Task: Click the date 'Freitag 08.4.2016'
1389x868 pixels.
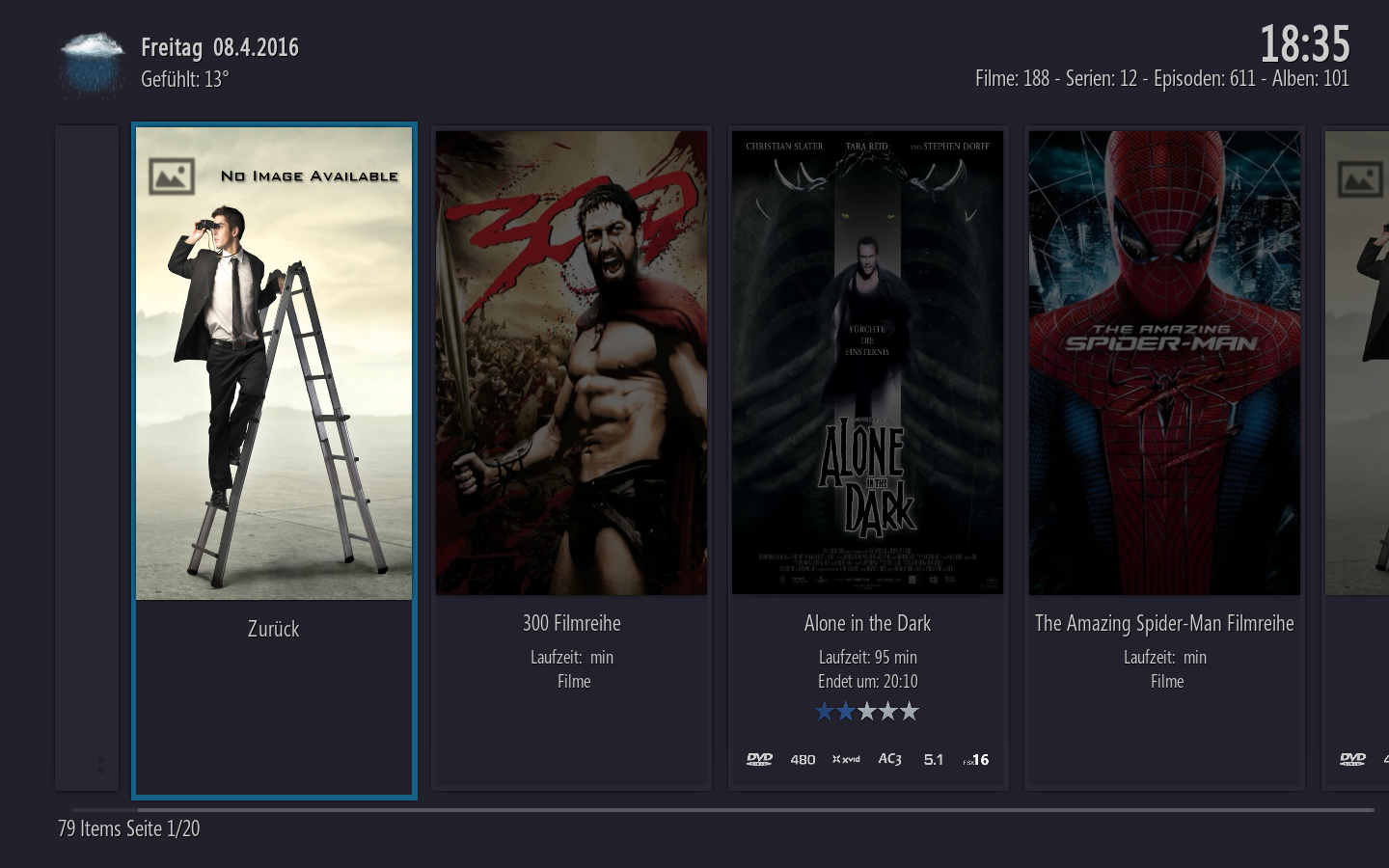Action: (x=220, y=47)
